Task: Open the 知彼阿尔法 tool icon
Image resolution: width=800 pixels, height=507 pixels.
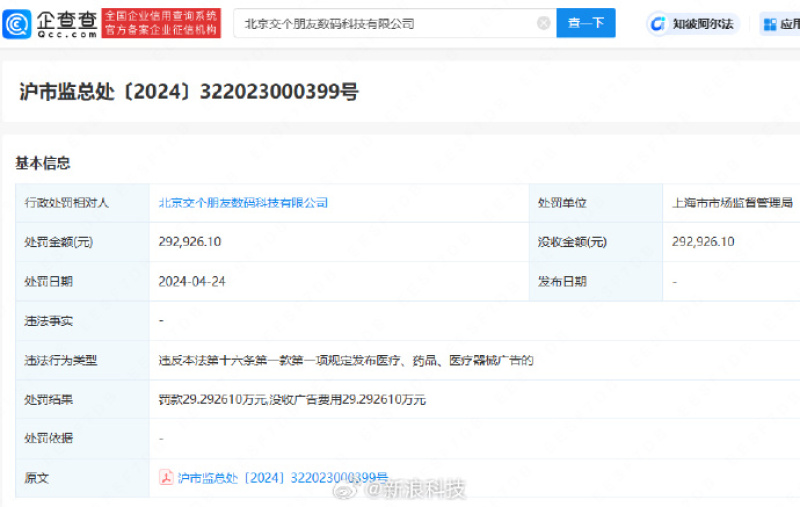Action: point(658,23)
